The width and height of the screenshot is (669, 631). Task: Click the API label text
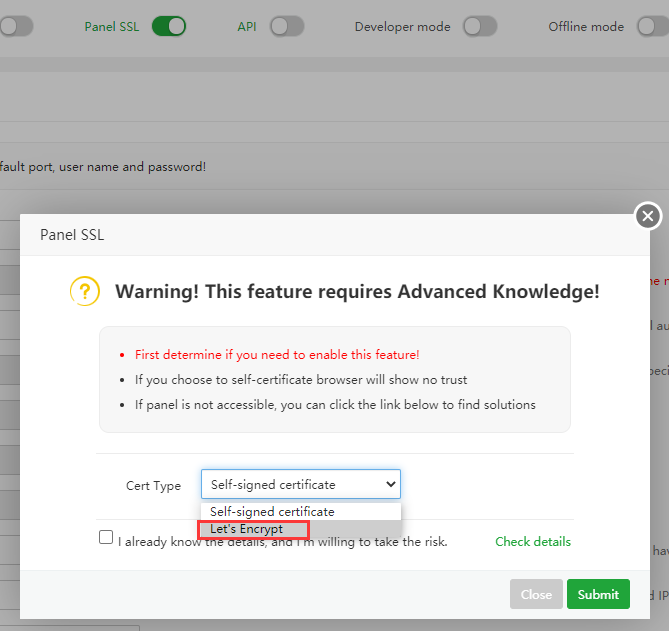(247, 27)
